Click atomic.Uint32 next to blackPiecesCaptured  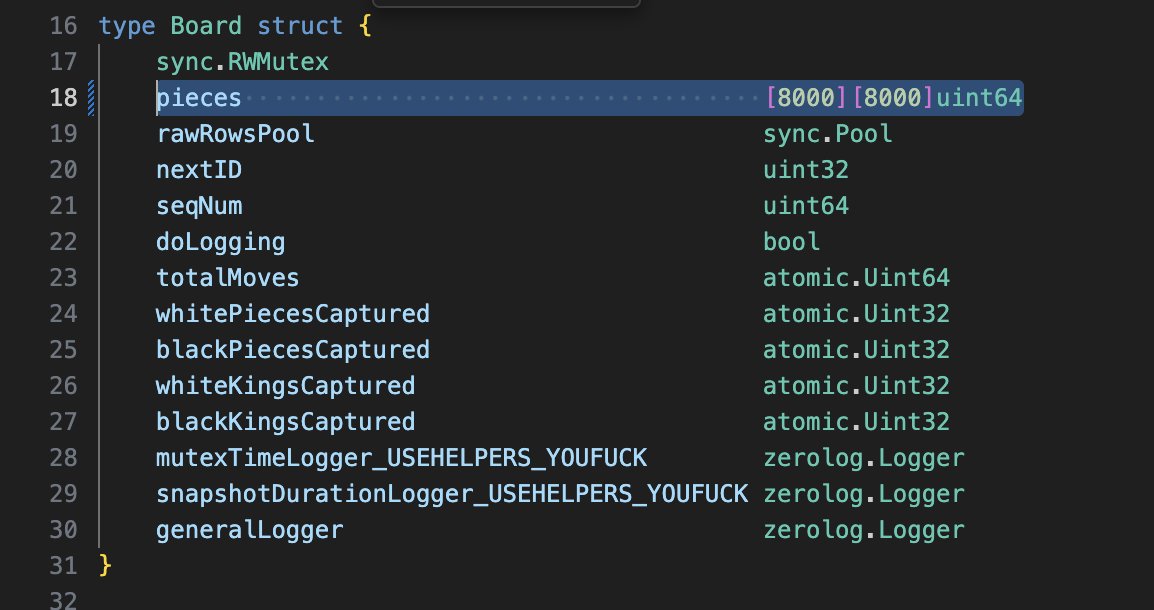pyautogui.click(x=857, y=350)
